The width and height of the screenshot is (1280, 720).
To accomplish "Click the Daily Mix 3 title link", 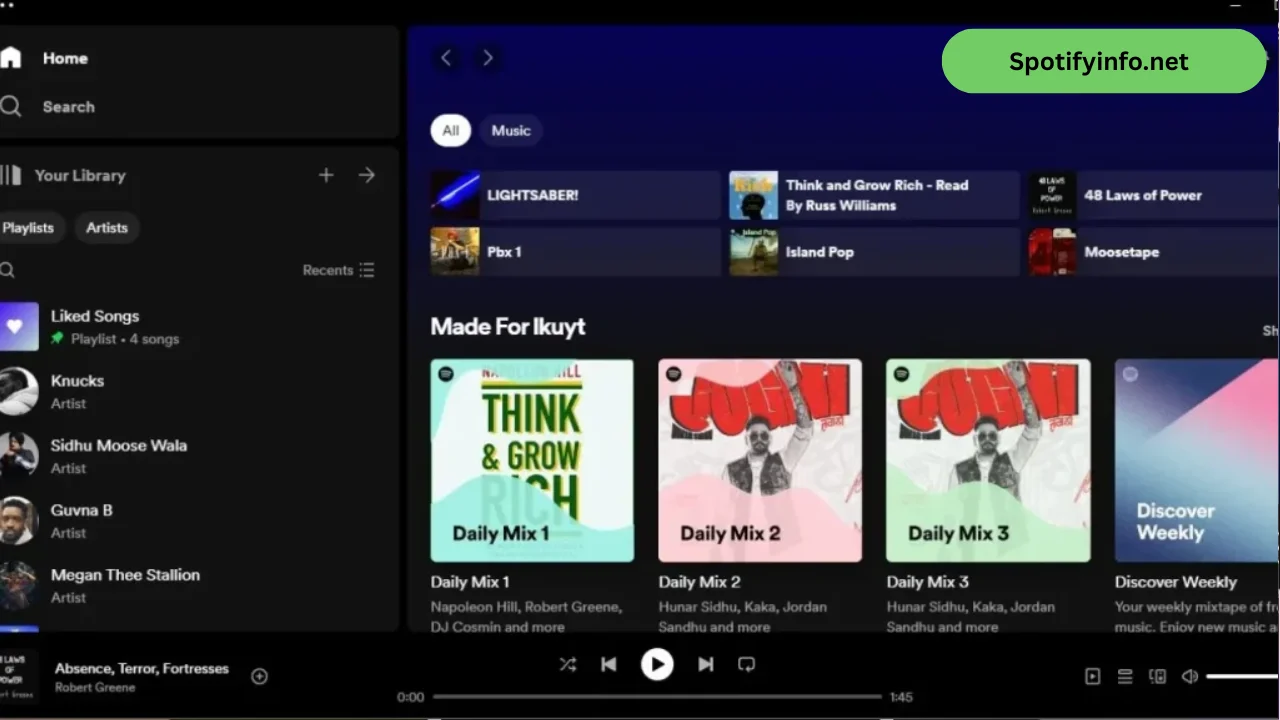I will tap(927, 582).
